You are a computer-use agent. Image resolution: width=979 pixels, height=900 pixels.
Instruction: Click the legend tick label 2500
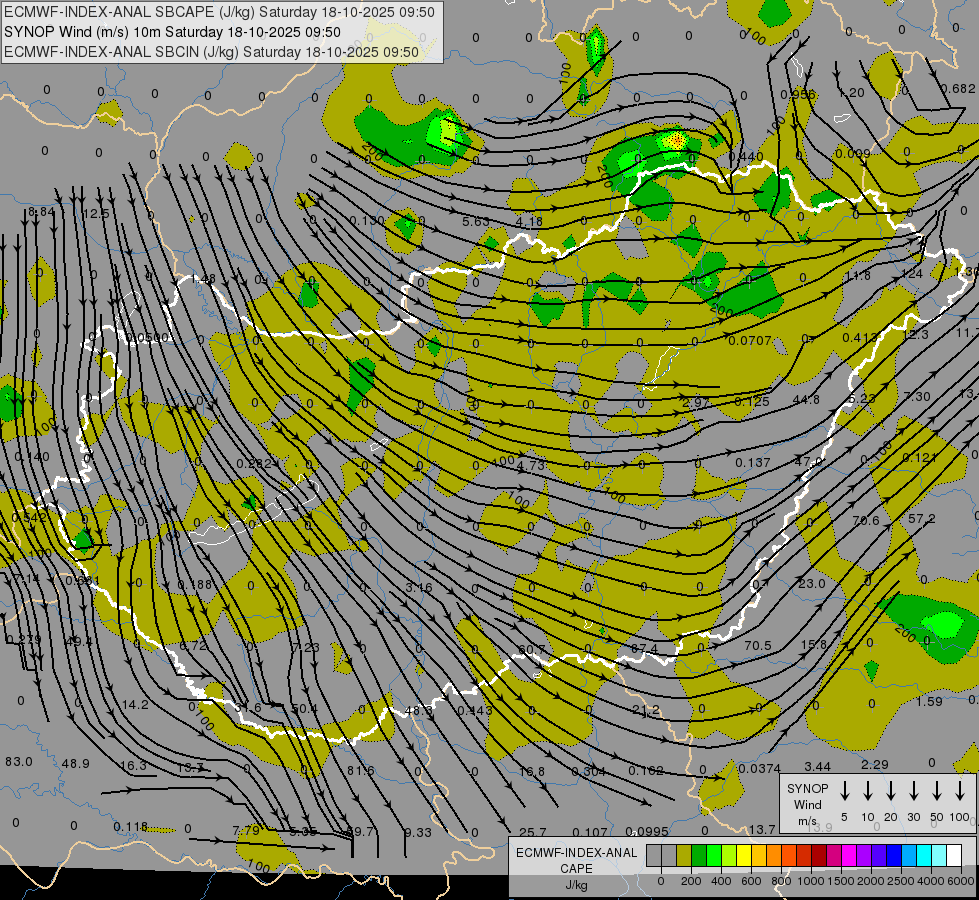pyautogui.click(x=900, y=881)
